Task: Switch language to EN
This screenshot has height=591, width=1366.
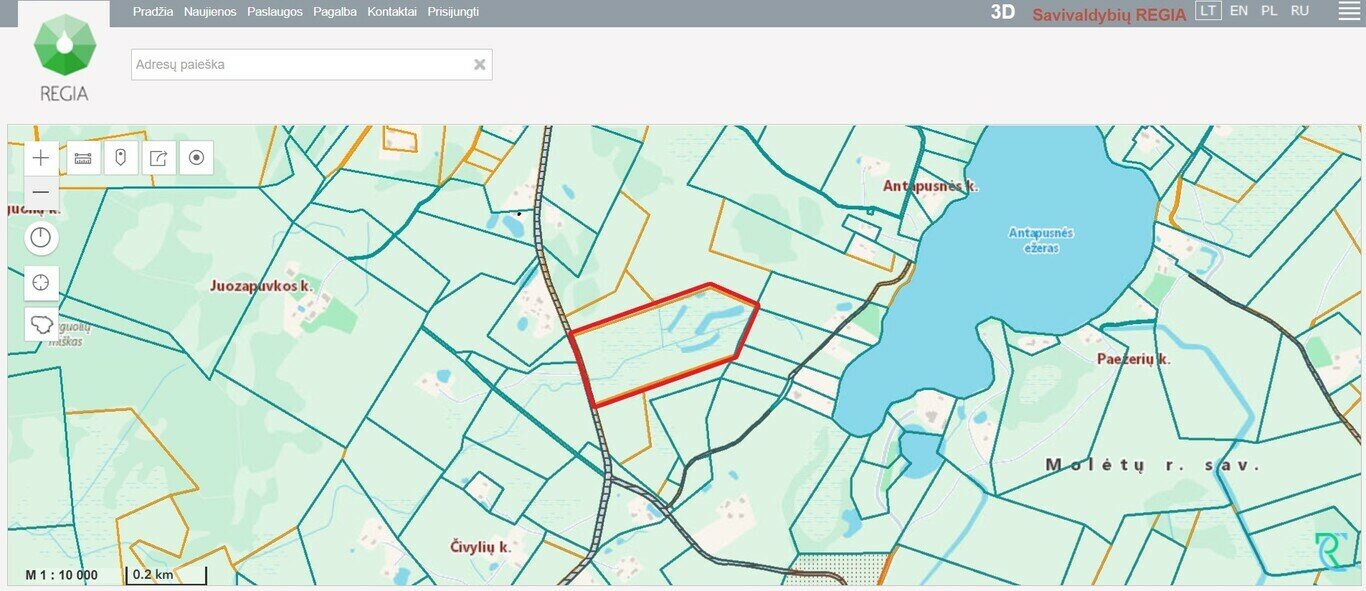Action: coord(1239,11)
